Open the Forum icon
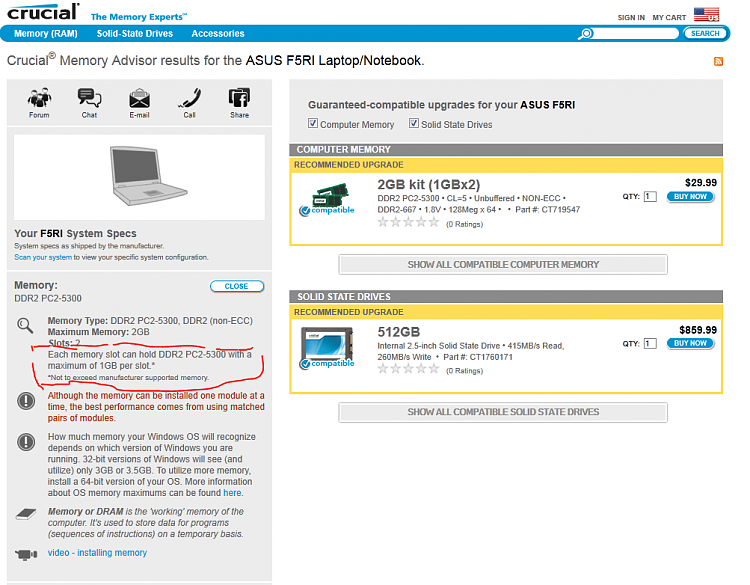Screen dimensions: 750x585 click(x=39, y=98)
